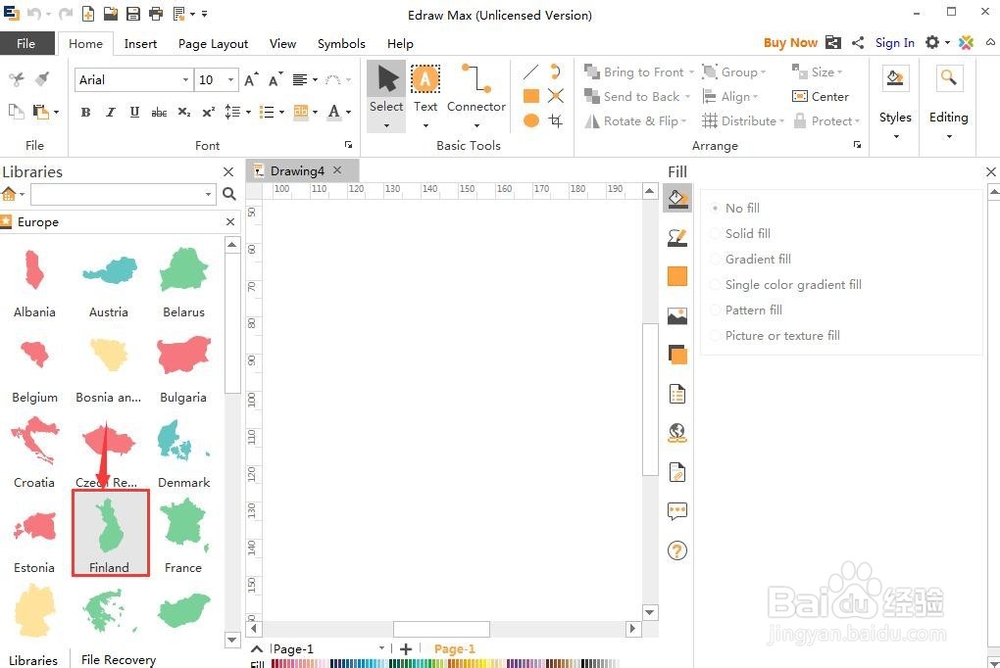Open the picture panel icon
Image resolution: width=1000 pixels, height=668 pixels.
point(677,316)
